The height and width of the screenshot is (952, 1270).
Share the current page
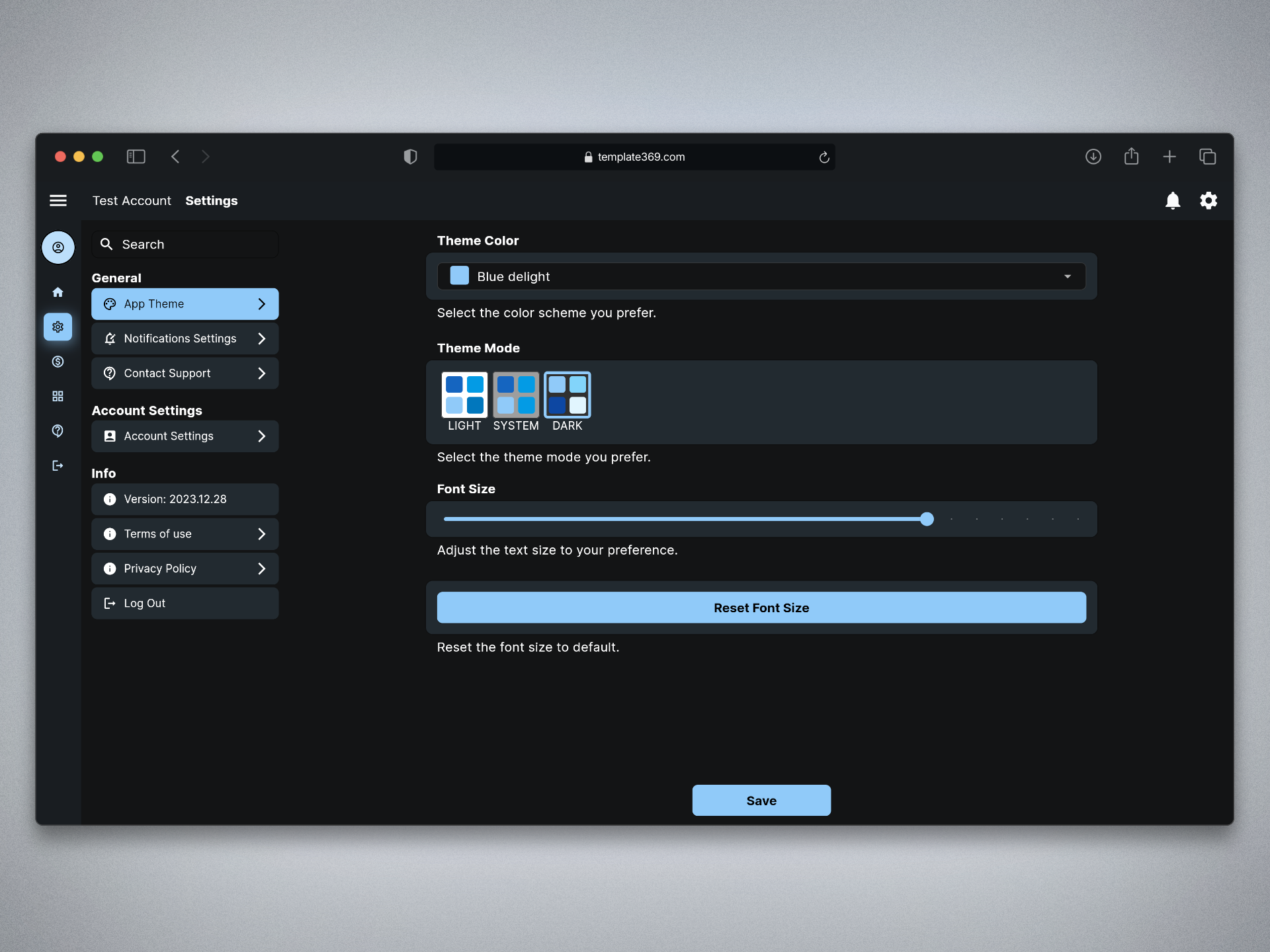pos(1132,156)
